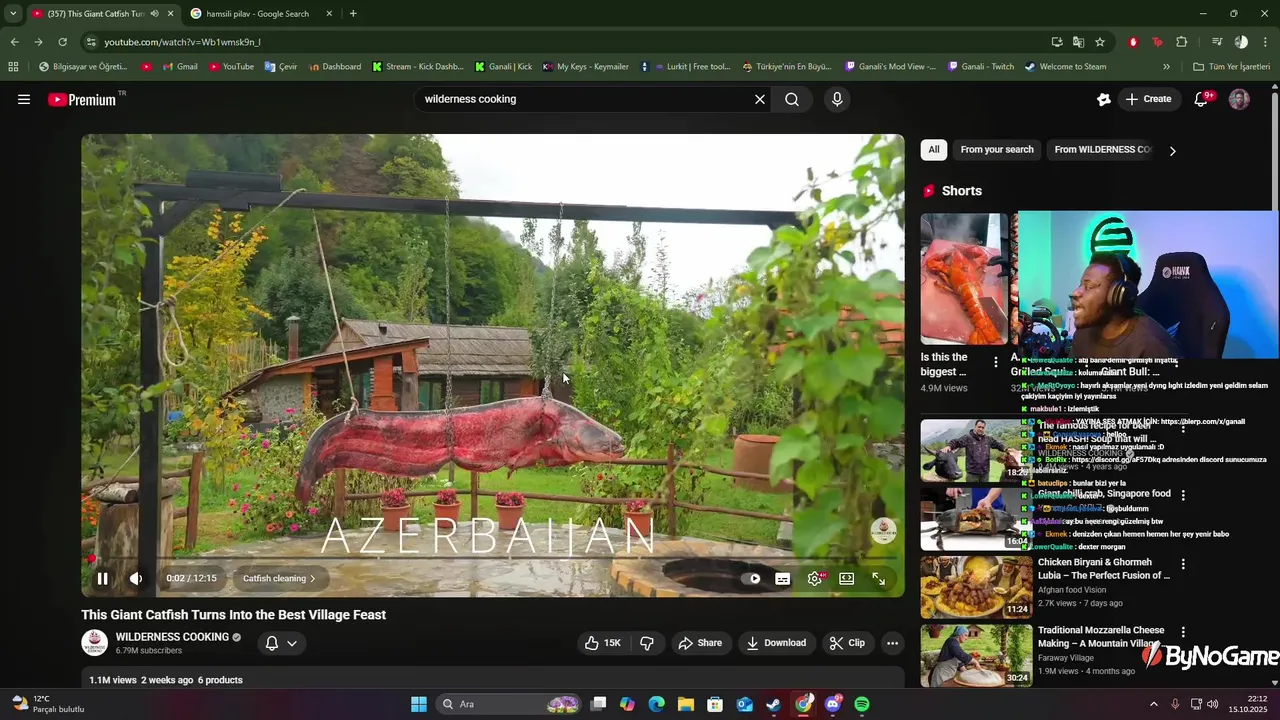The height and width of the screenshot is (720, 1280).
Task: Open more actions (three dots) under the video
Action: [893, 643]
